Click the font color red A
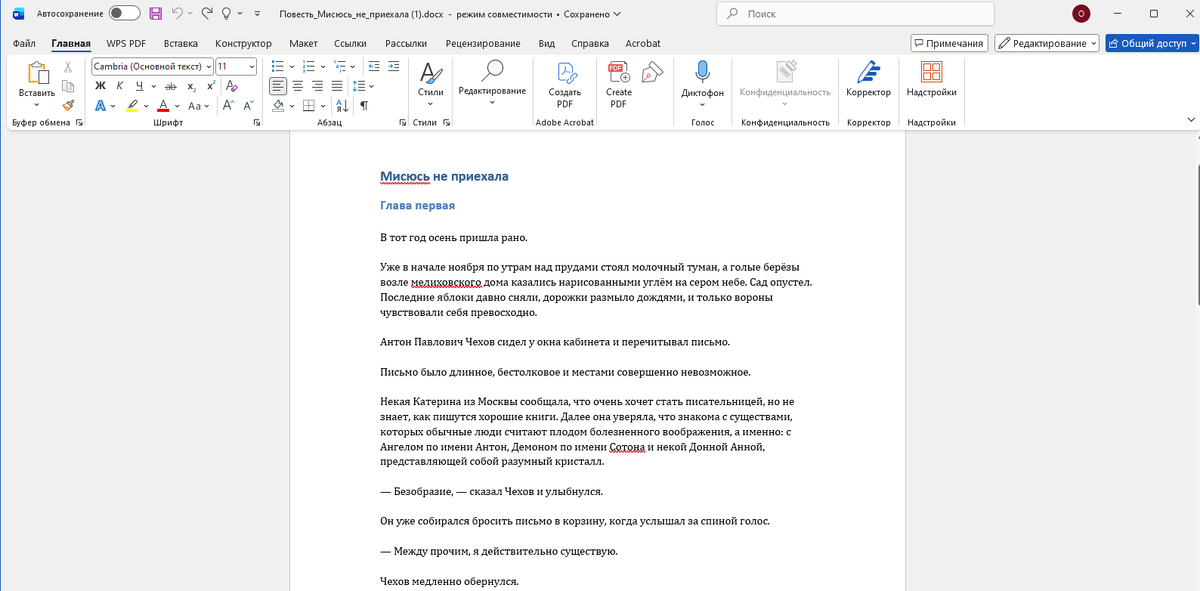This screenshot has height=591, width=1200. (162, 106)
